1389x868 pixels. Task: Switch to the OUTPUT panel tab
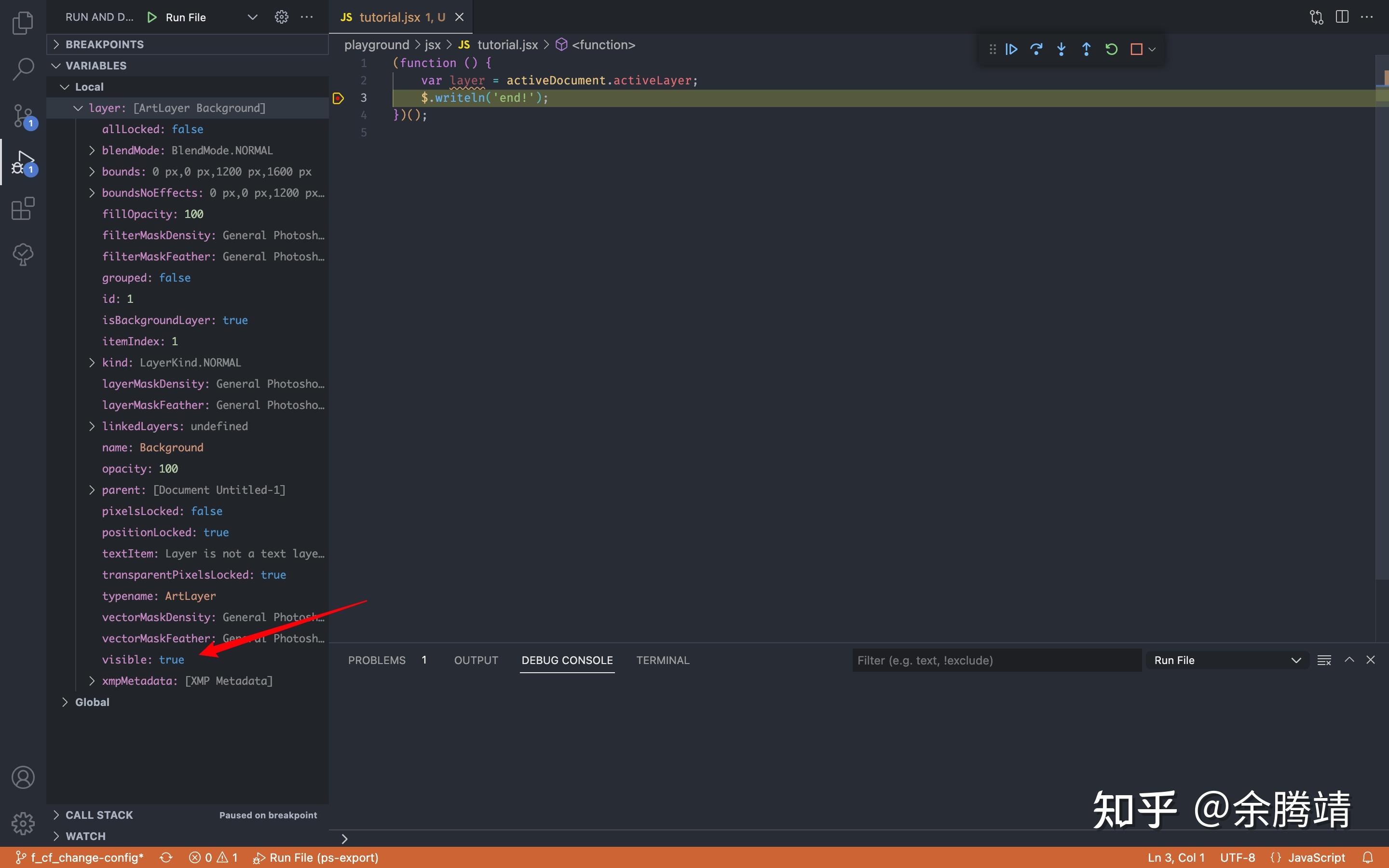(x=476, y=660)
